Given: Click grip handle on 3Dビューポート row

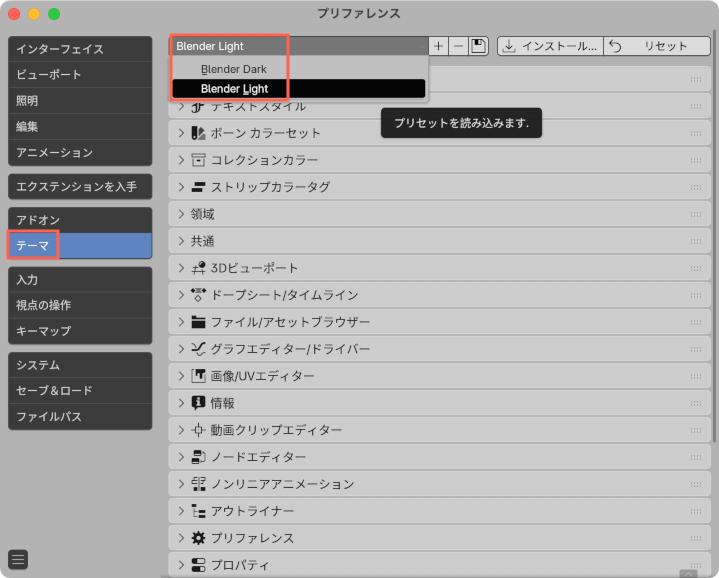Looking at the screenshot, I should click(696, 268).
